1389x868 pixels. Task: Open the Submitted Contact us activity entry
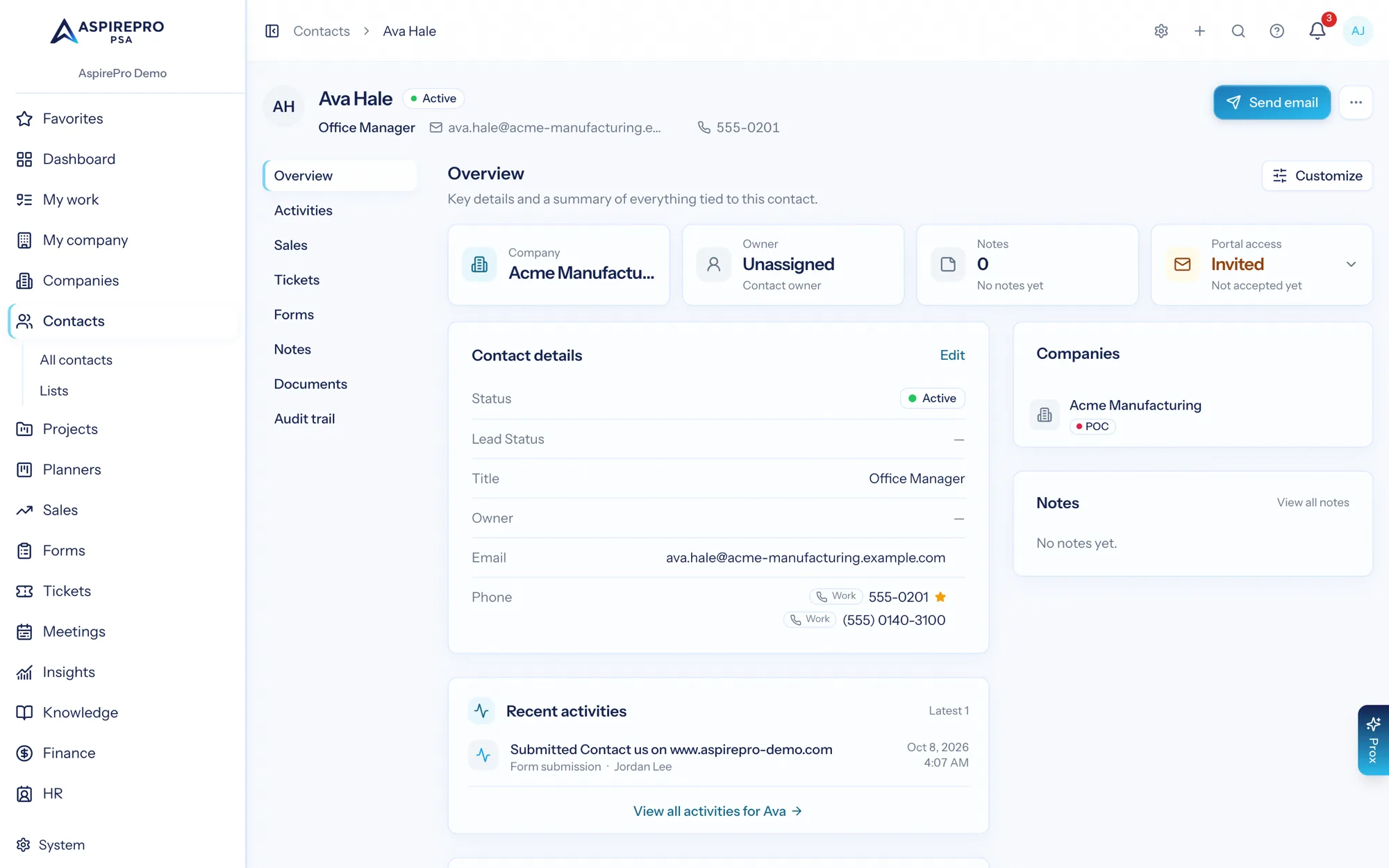[x=671, y=749]
